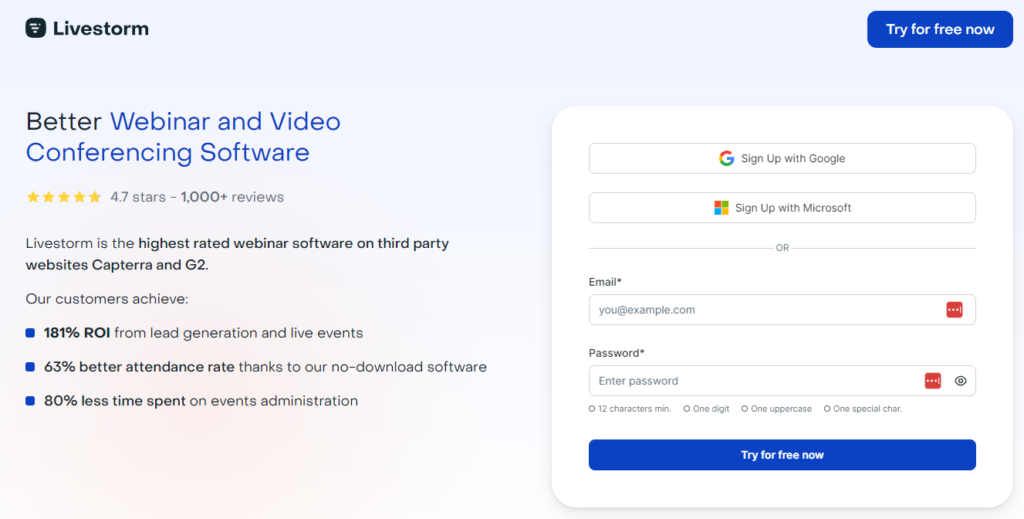Click the Our customers achieve: text

pyautogui.click(x=107, y=299)
